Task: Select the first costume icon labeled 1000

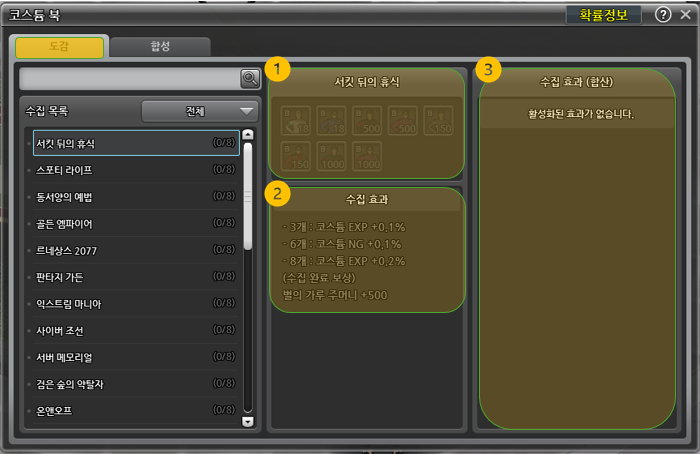Action: [331, 156]
